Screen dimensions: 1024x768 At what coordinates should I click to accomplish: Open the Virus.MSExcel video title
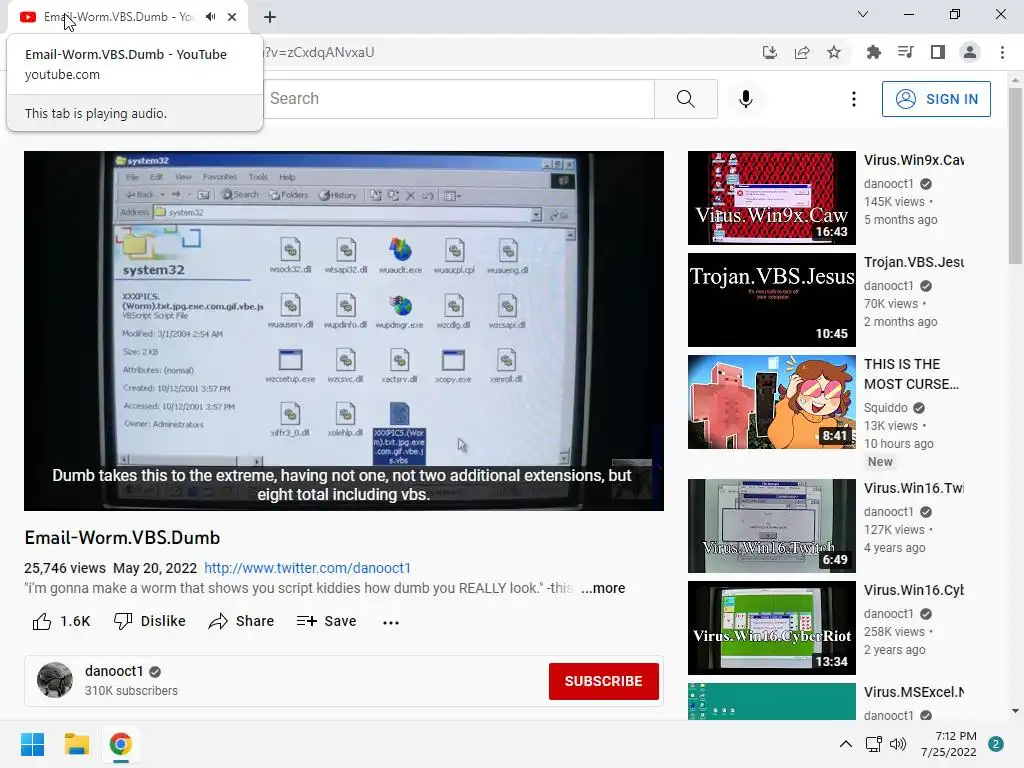[x=914, y=692]
